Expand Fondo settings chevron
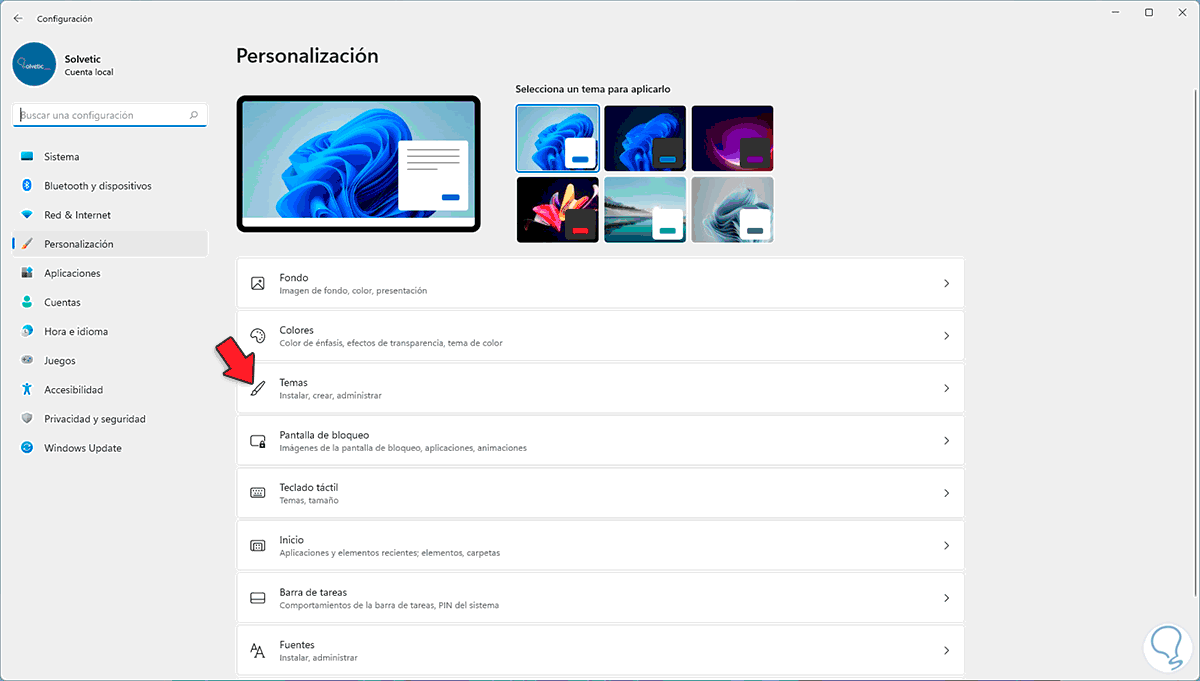This screenshot has width=1200, height=681. (946, 284)
